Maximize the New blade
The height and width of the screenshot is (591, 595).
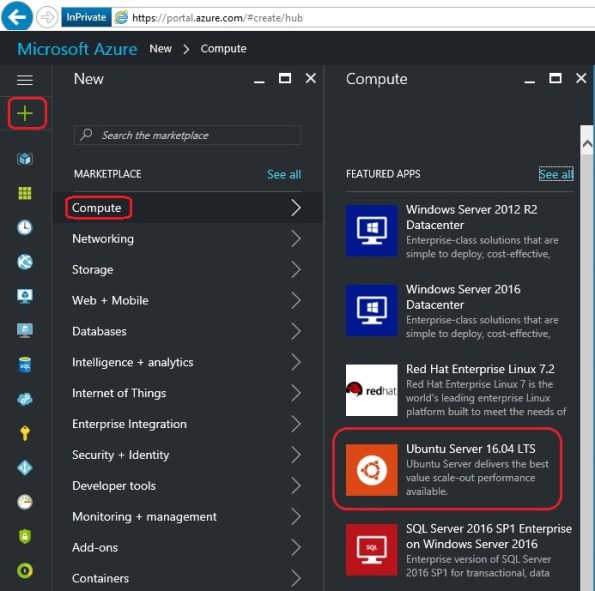click(x=285, y=78)
